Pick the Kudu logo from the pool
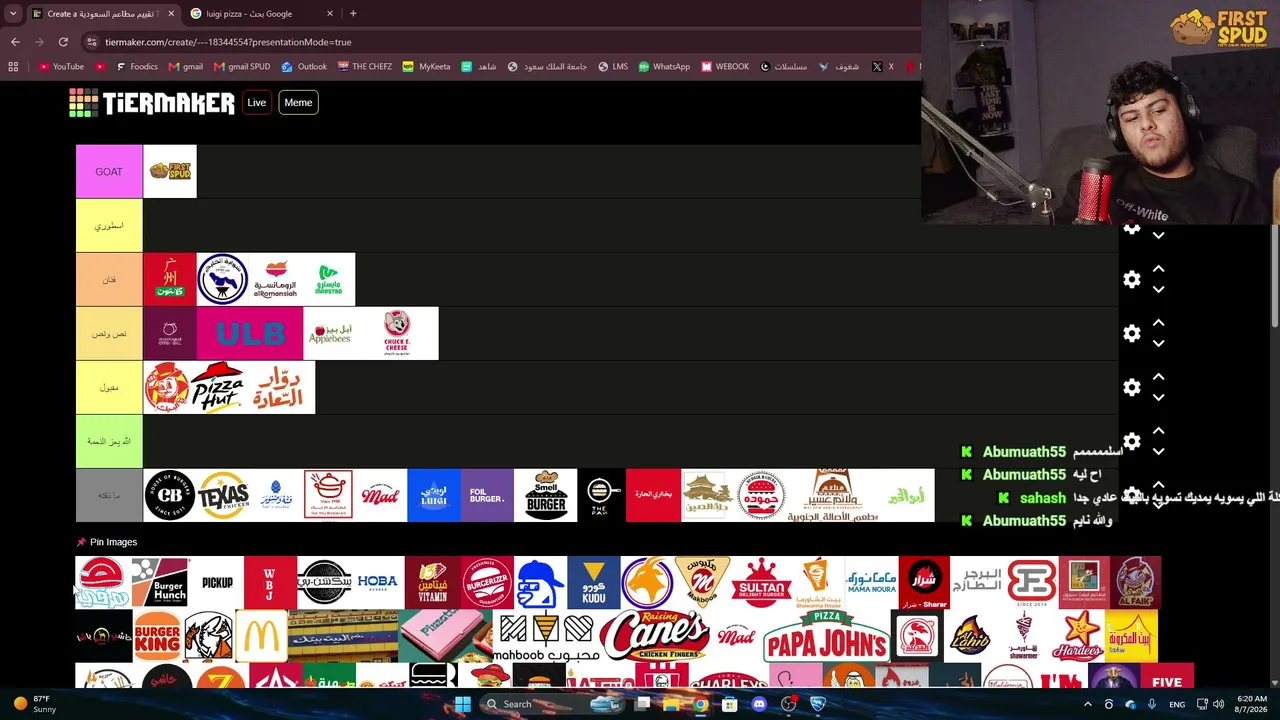1280x720 pixels. (593, 583)
